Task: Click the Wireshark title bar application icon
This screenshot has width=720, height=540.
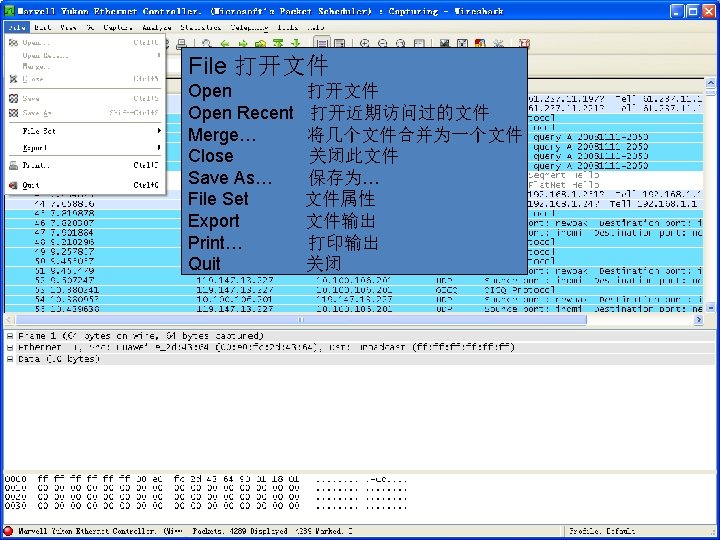Action: [9, 11]
